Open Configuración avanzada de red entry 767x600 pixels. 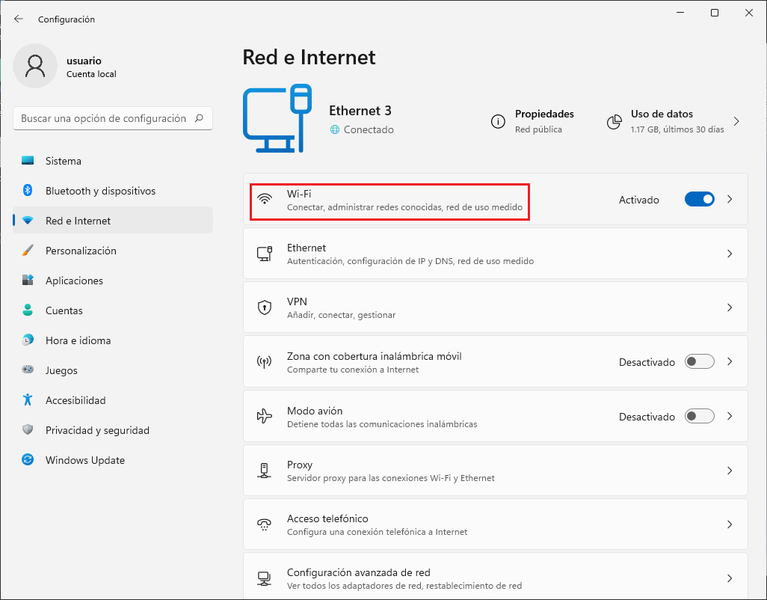coord(495,576)
